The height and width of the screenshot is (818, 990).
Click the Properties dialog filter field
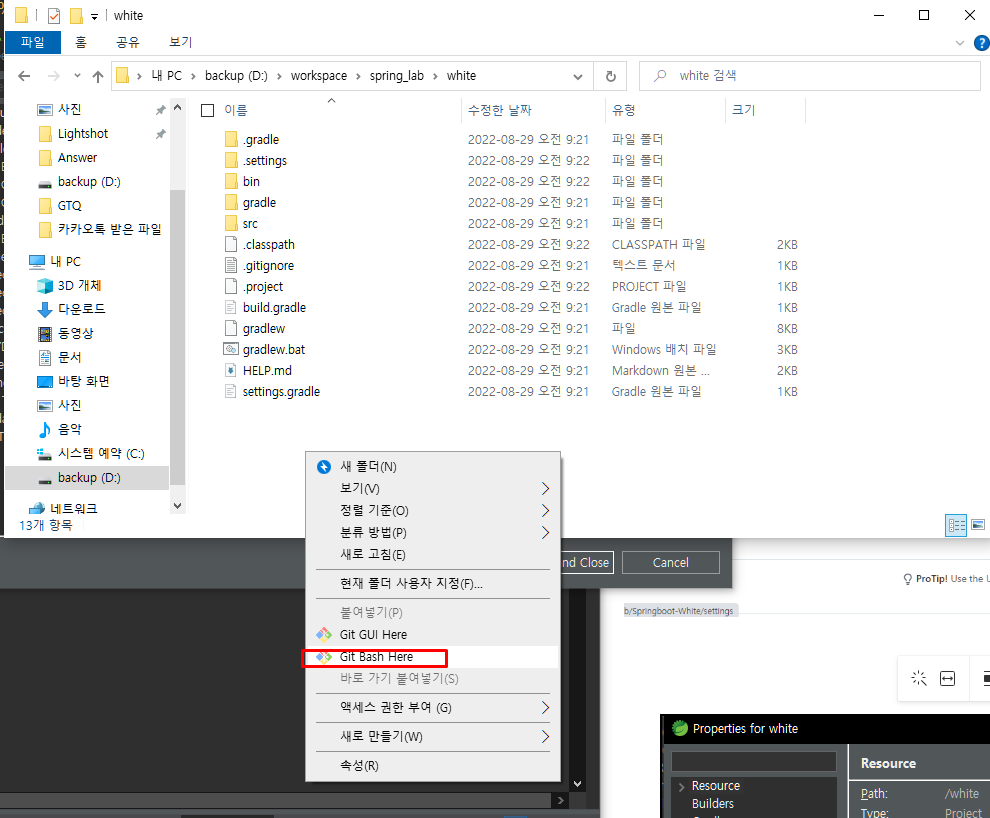(x=754, y=762)
